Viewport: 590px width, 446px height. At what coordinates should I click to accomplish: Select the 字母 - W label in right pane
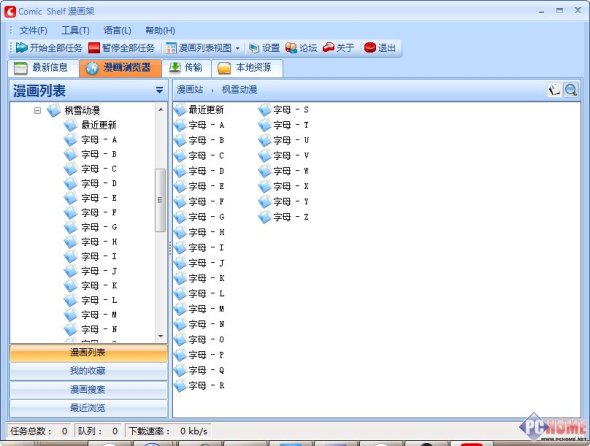tap(291, 171)
